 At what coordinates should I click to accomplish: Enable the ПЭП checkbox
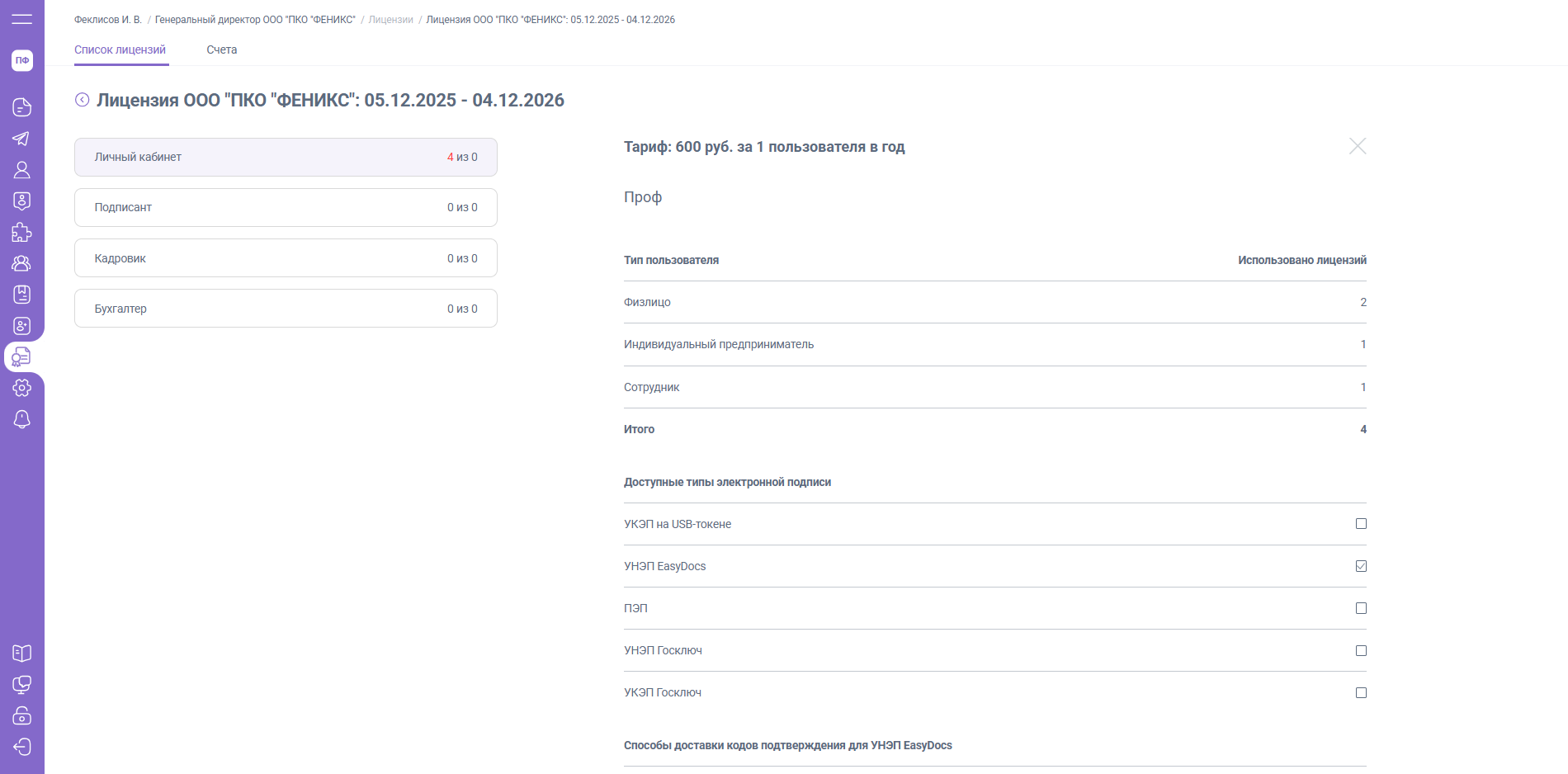click(1361, 608)
